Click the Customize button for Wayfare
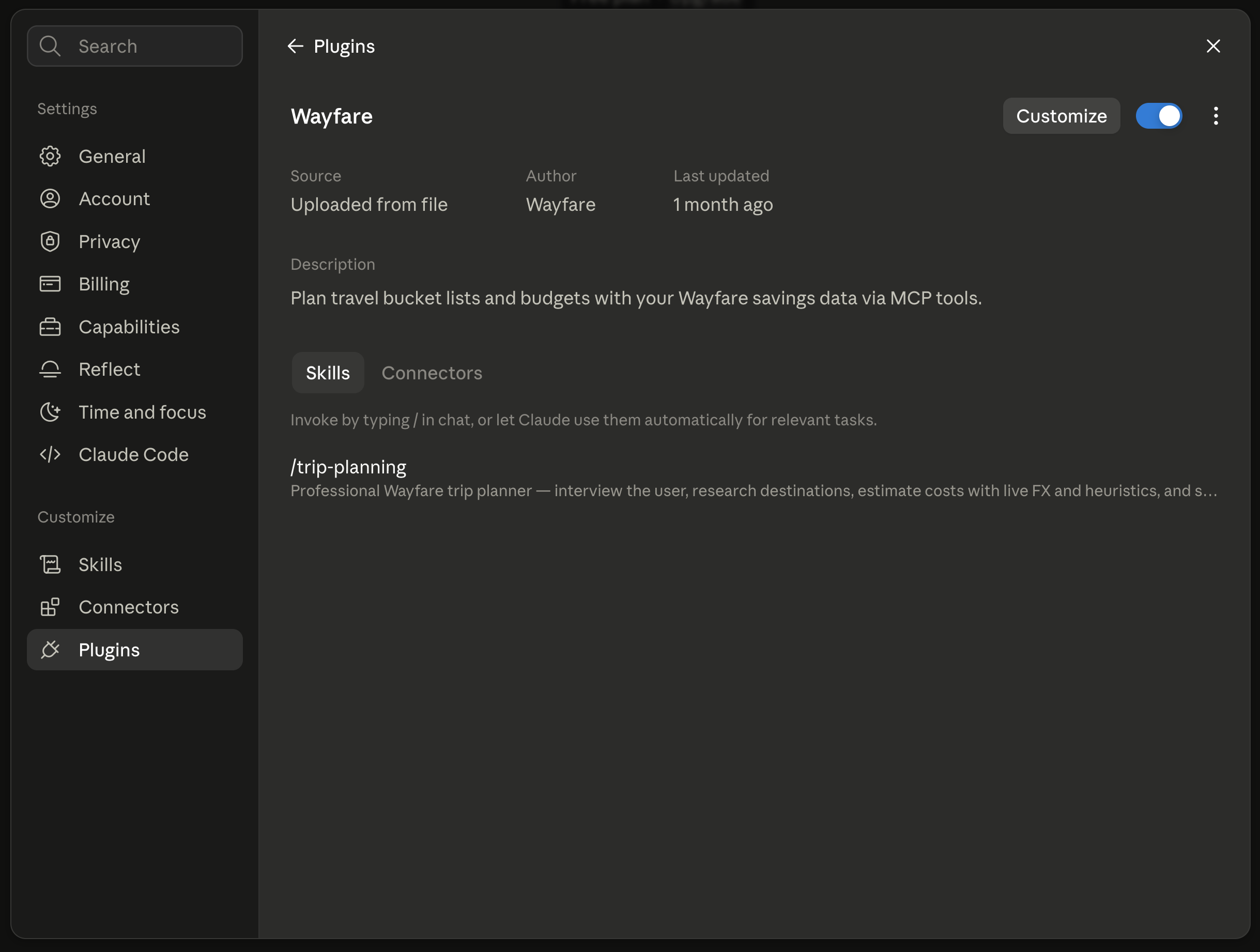Screen dimensions: 1260x952 coord(1061,116)
